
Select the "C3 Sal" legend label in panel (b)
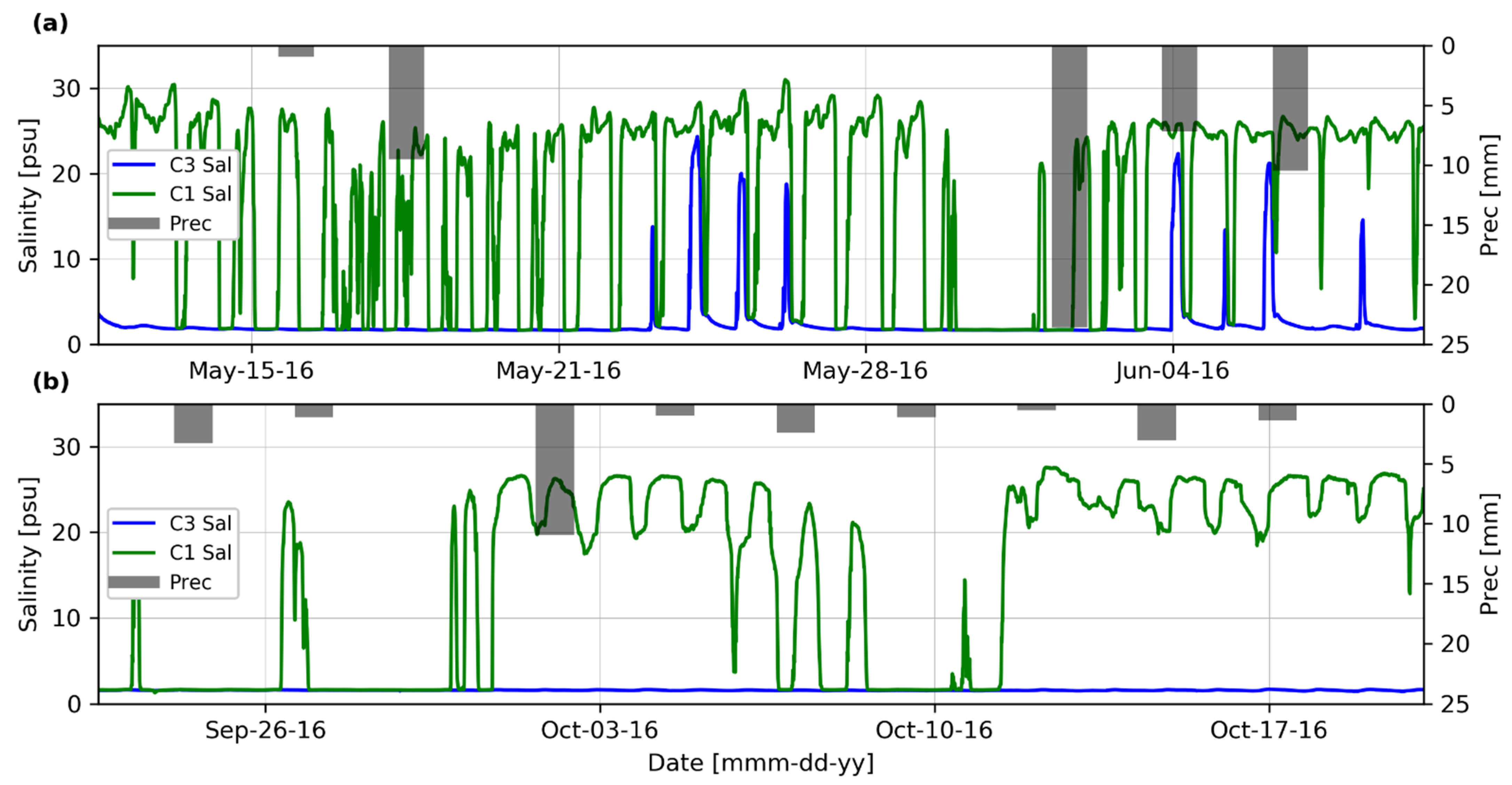tap(201, 523)
